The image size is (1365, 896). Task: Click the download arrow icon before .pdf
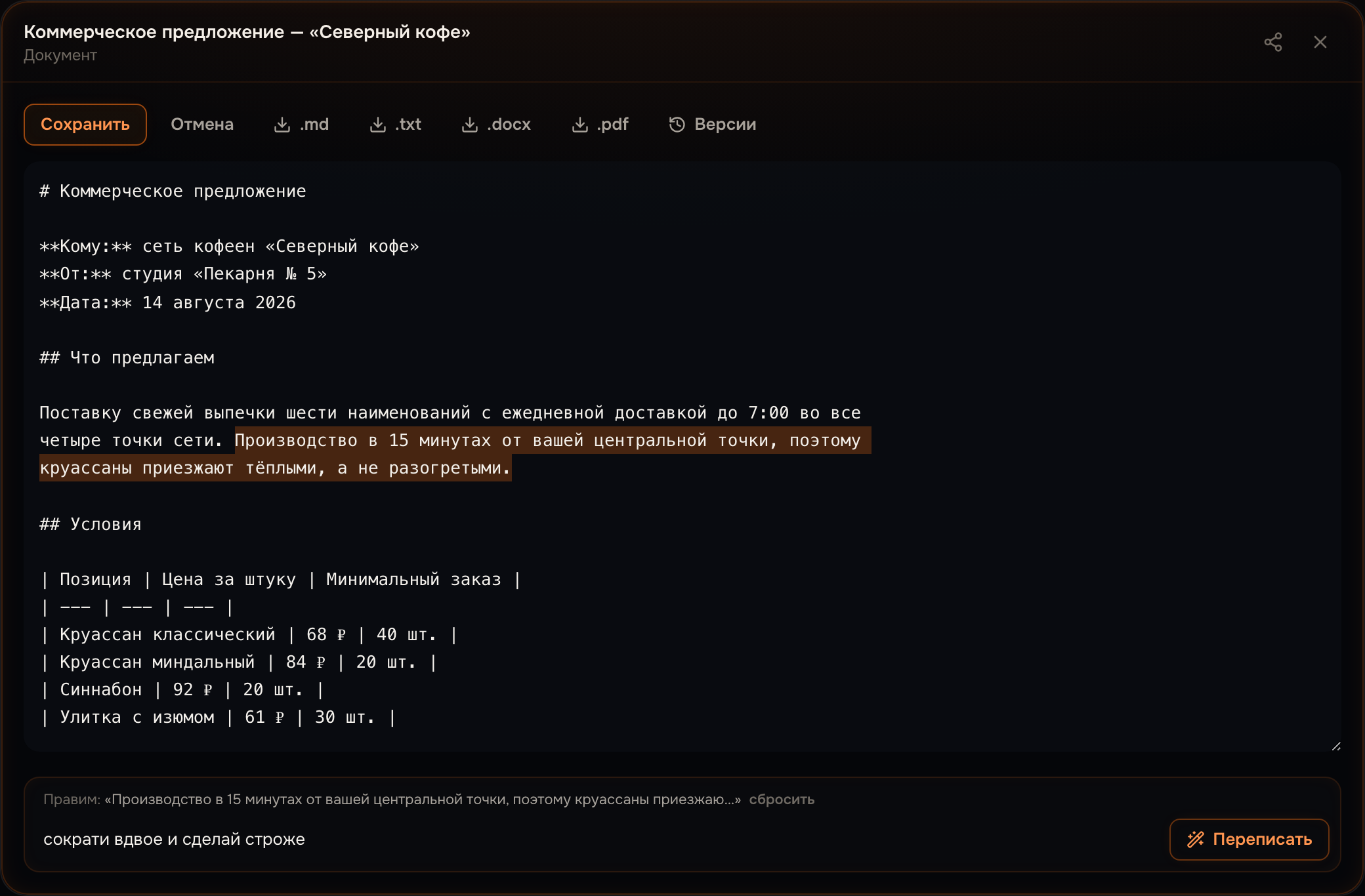[580, 125]
